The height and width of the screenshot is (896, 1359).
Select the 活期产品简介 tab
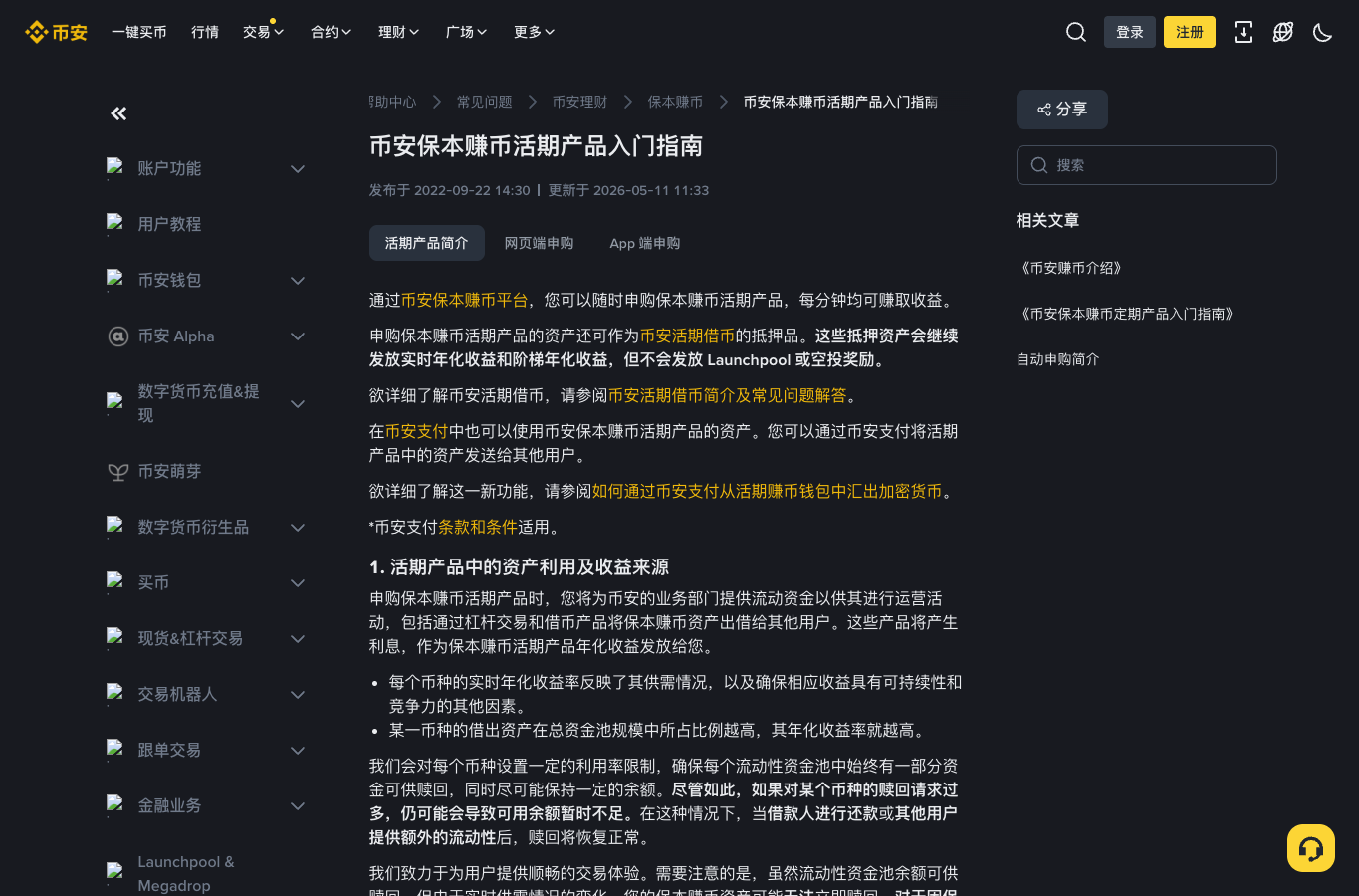tap(427, 243)
